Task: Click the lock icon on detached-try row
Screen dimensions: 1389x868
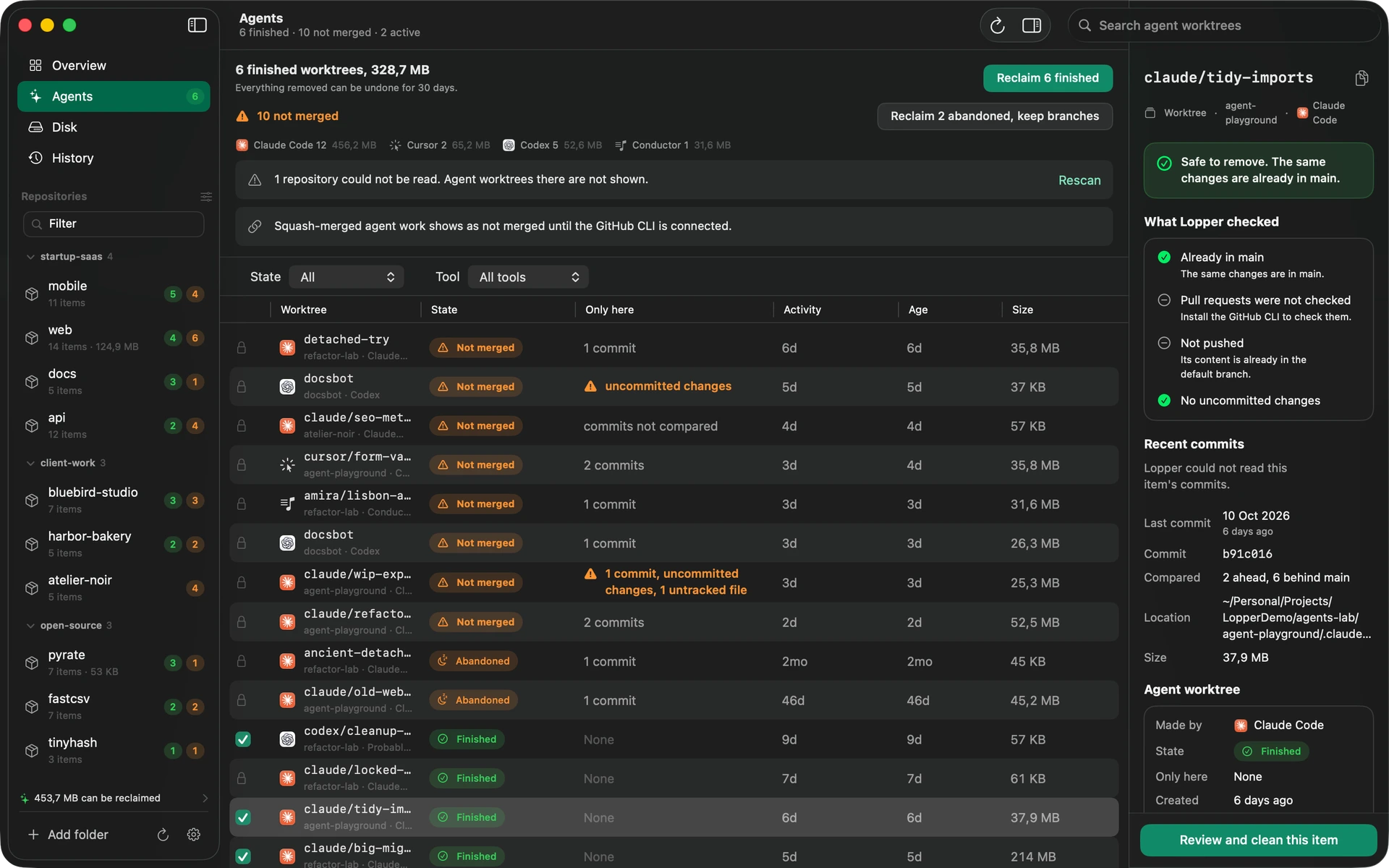Action: coord(242,348)
